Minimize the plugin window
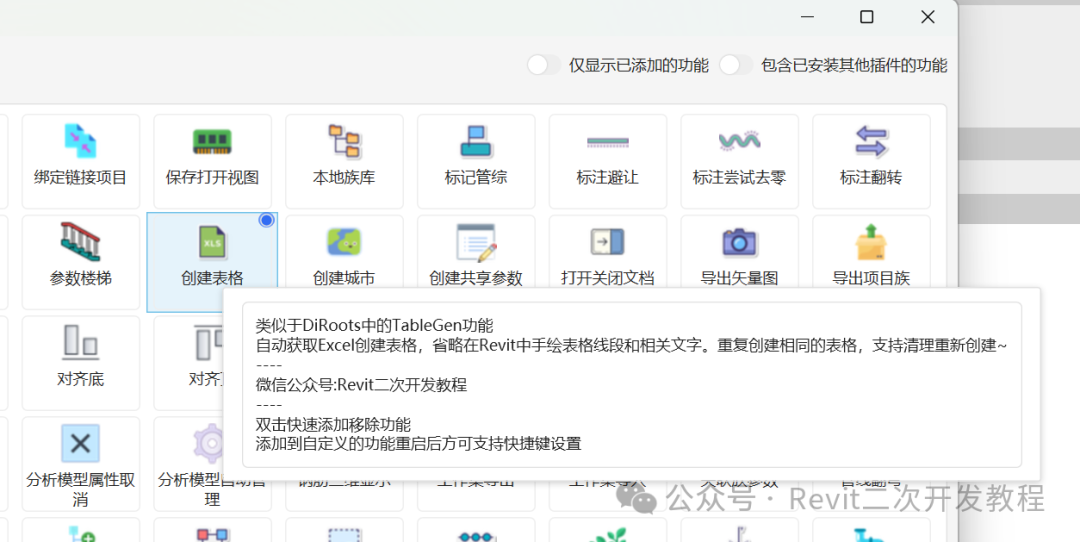This screenshot has width=1080, height=542. click(x=807, y=17)
